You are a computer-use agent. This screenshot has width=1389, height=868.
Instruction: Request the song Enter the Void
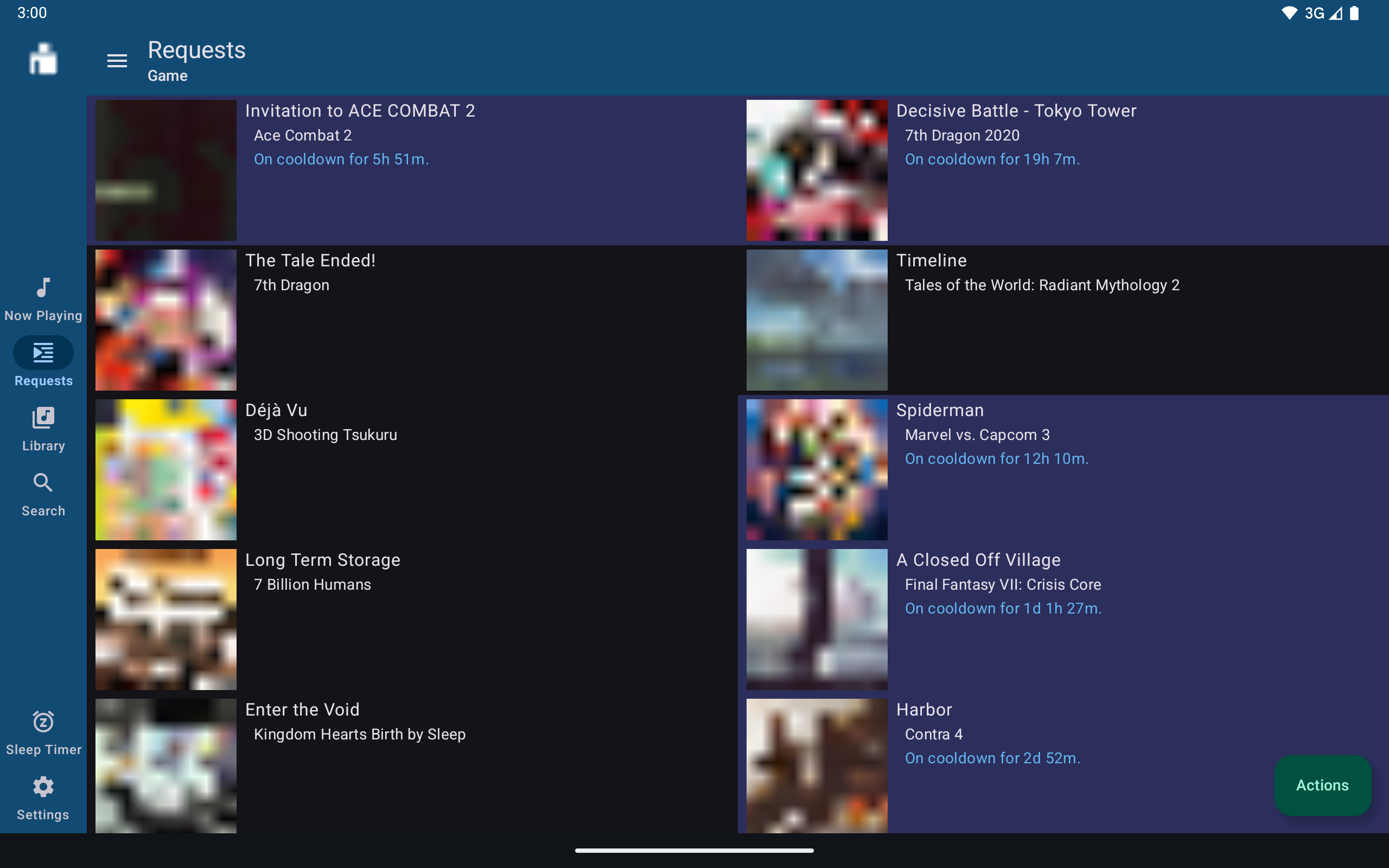coord(302,710)
